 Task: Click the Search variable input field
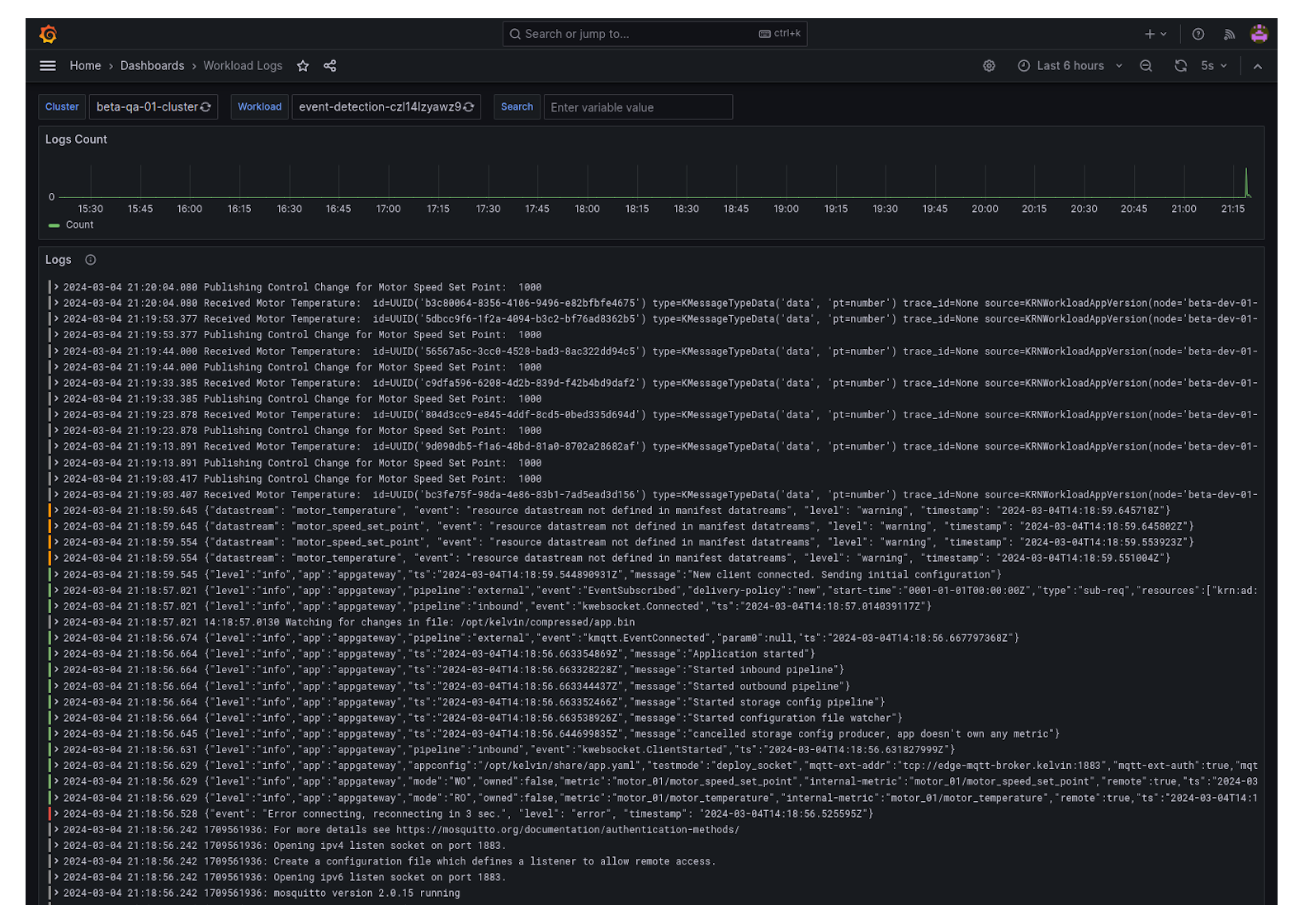[x=637, y=107]
